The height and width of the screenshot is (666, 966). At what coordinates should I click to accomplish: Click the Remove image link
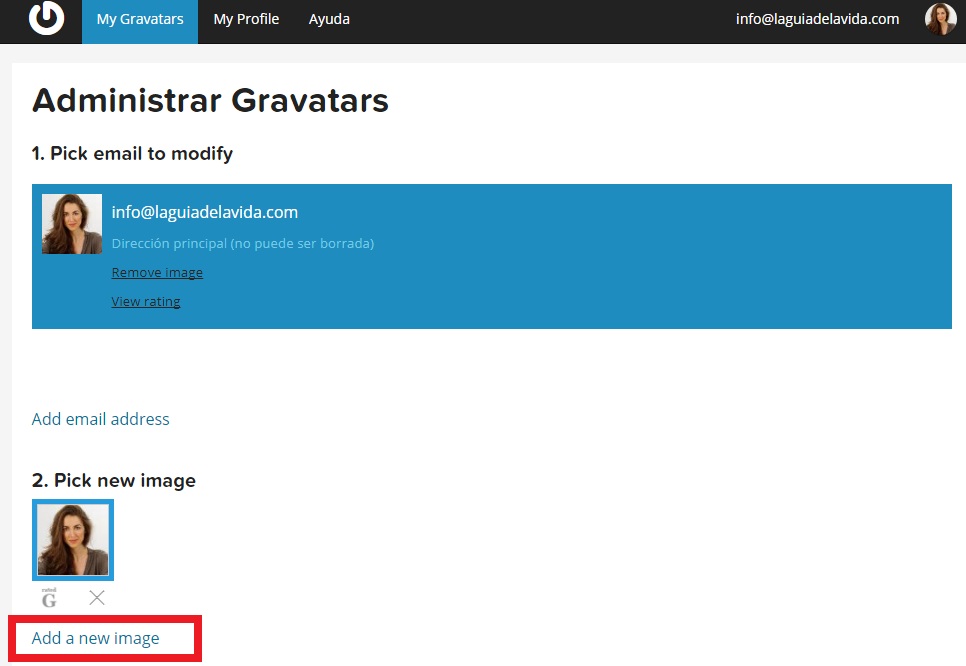click(157, 272)
